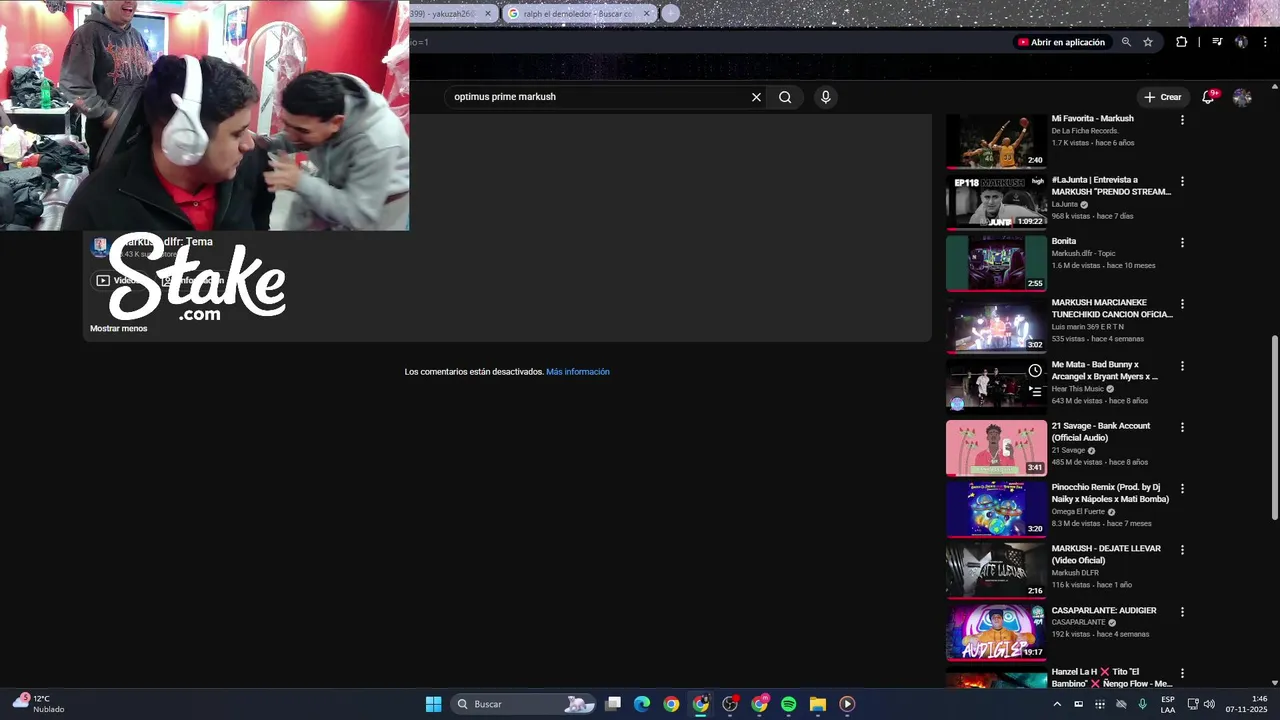Collapse description with Mostrar menos
The height and width of the screenshot is (720, 1280).
point(118,329)
